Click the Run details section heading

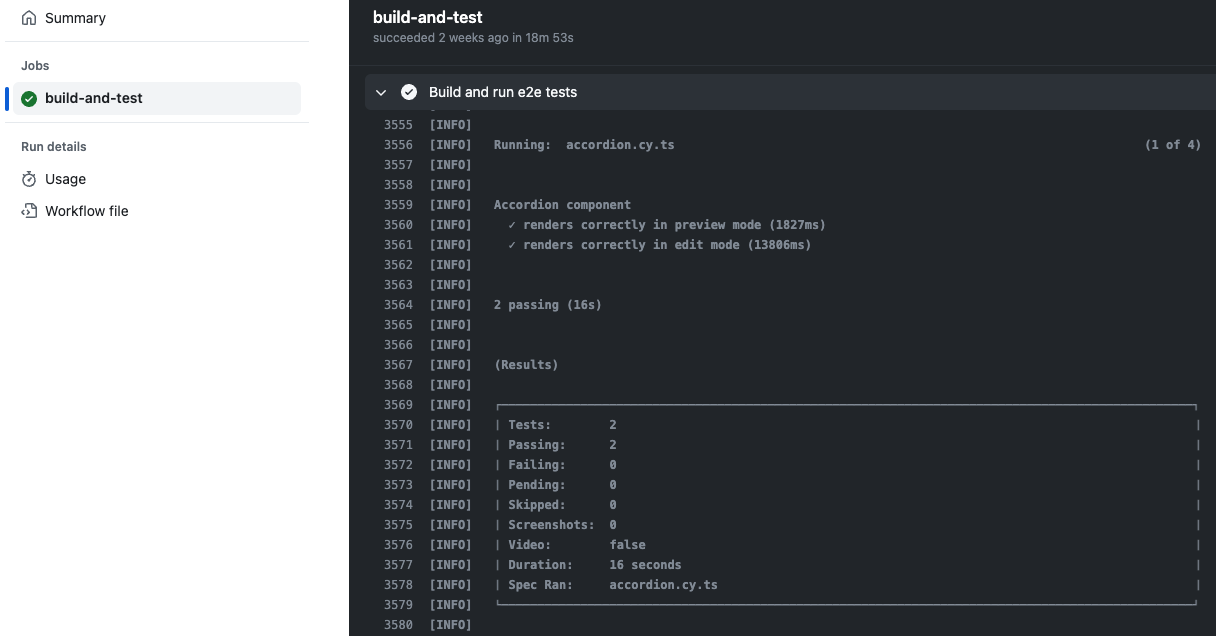coord(54,147)
